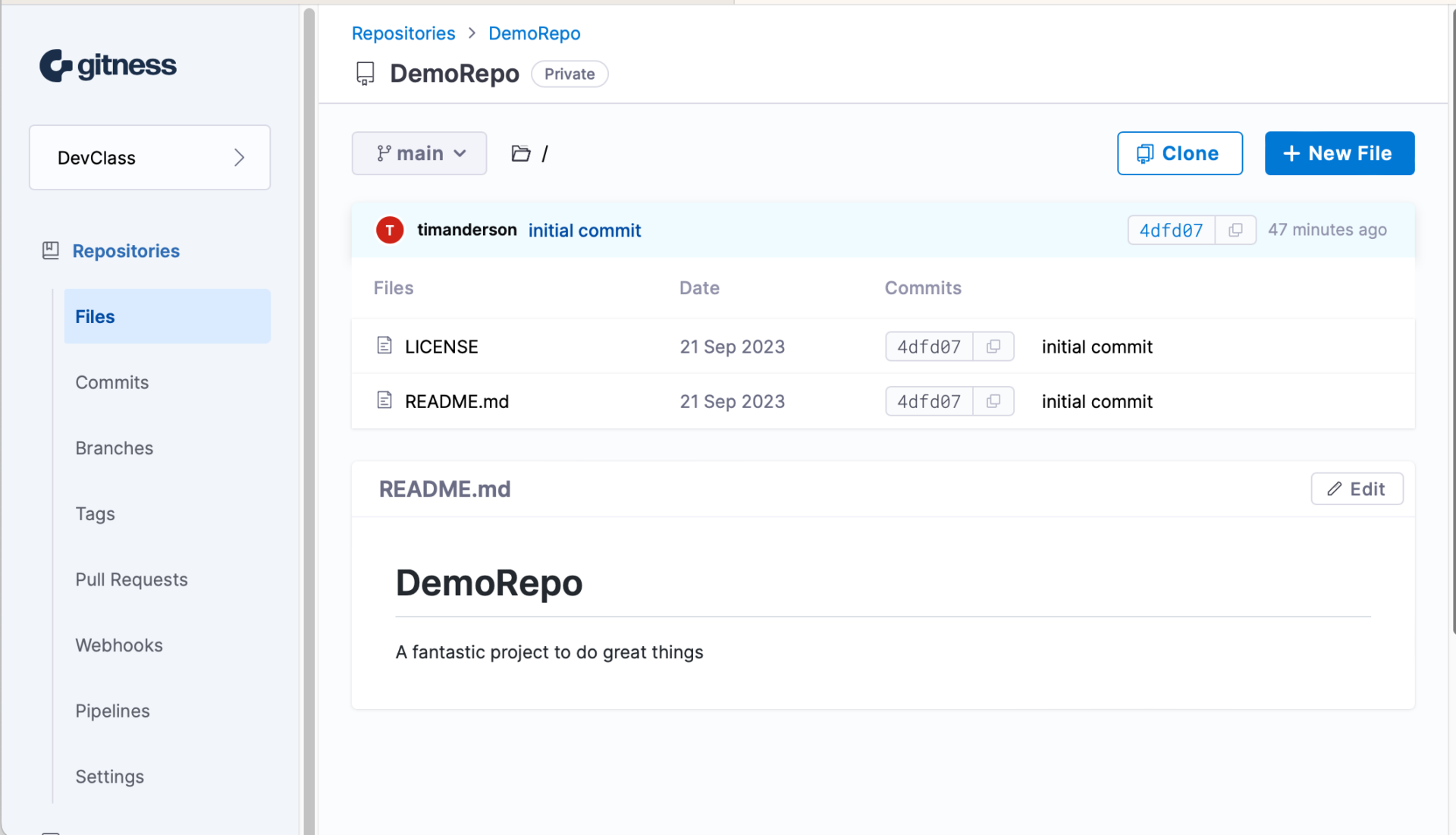Click the New File button
The width and height of the screenshot is (1456, 835).
[1339, 153]
